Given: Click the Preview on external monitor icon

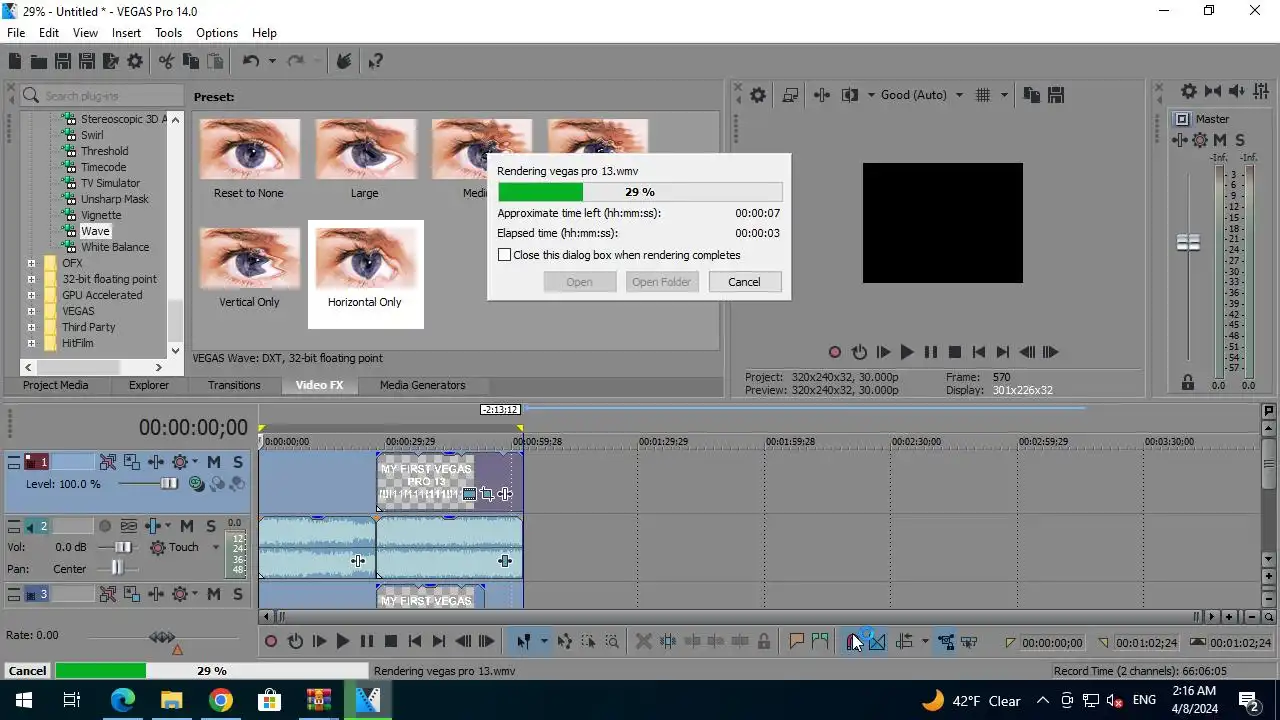Looking at the screenshot, I should (x=790, y=95).
